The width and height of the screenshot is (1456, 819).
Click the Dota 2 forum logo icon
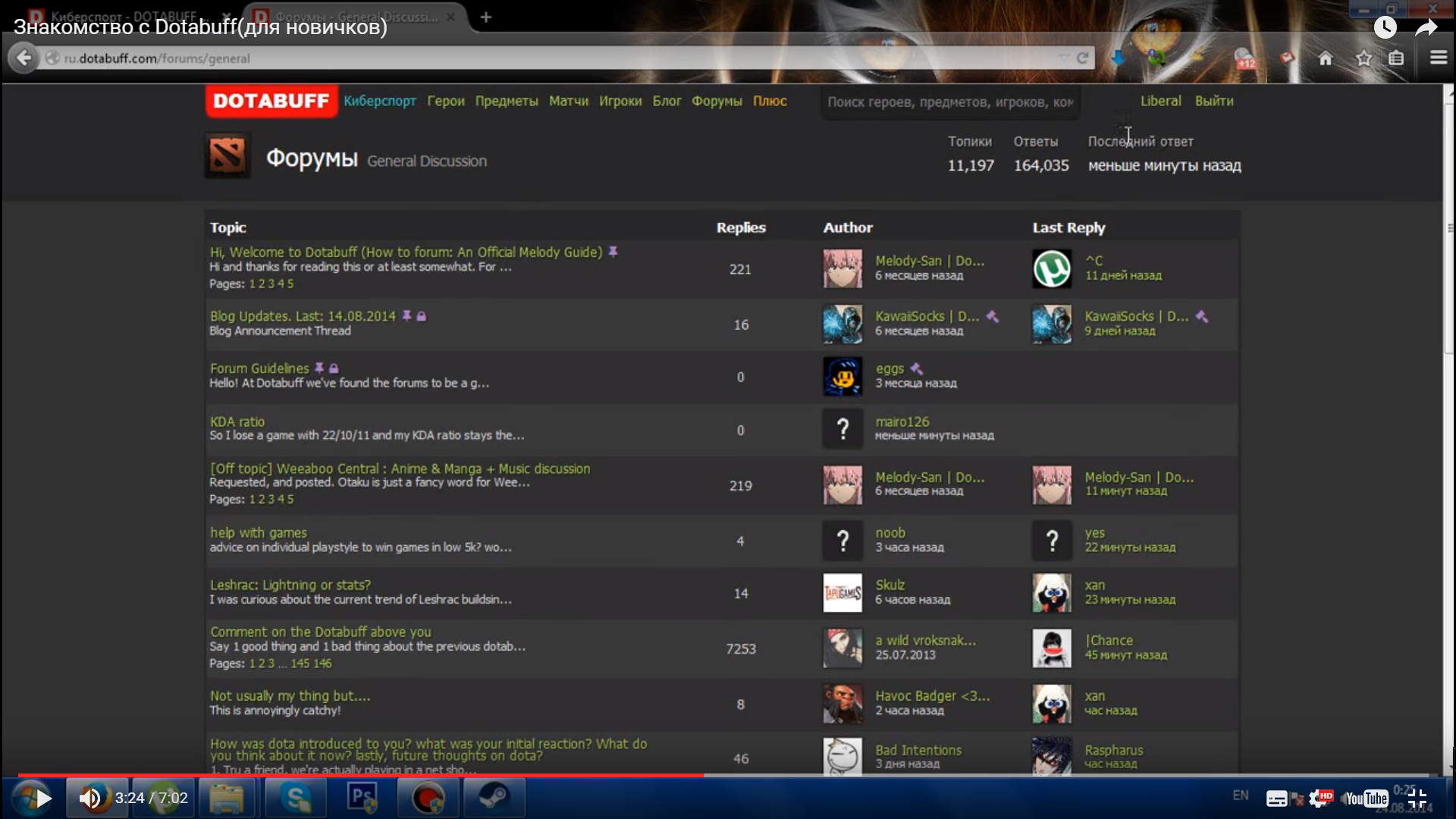point(227,155)
